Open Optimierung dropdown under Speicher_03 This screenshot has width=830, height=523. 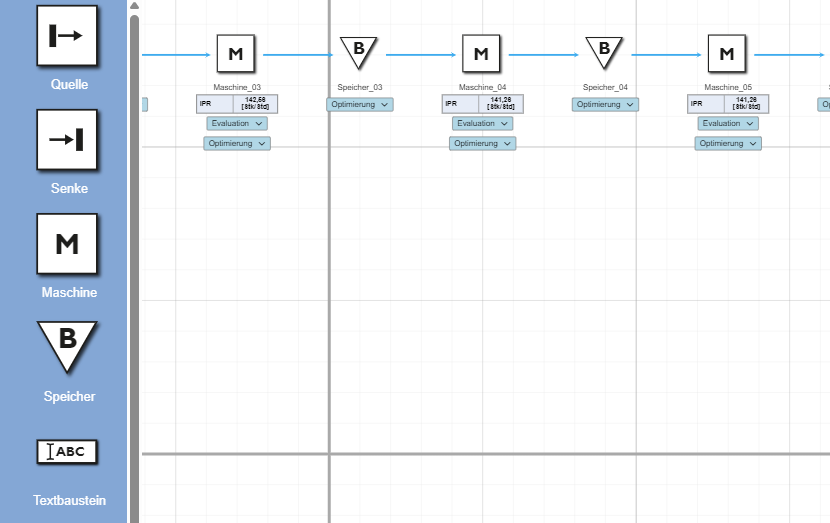point(360,105)
